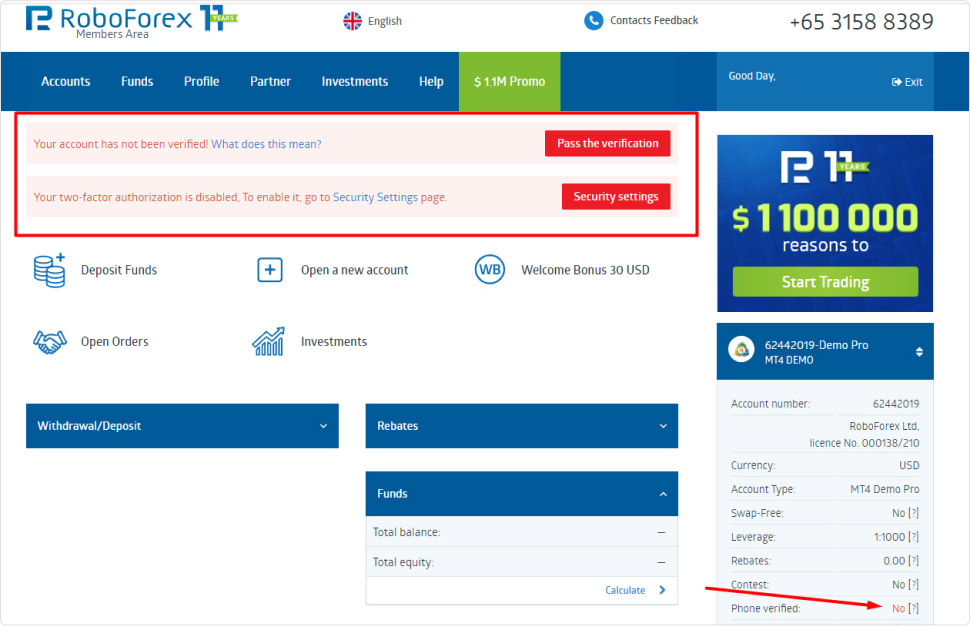Click the phone number +65 3158 8389
Image resolution: width=970 pixels, height=626 pixels.
pyautogui.click(x=862, y=22)
